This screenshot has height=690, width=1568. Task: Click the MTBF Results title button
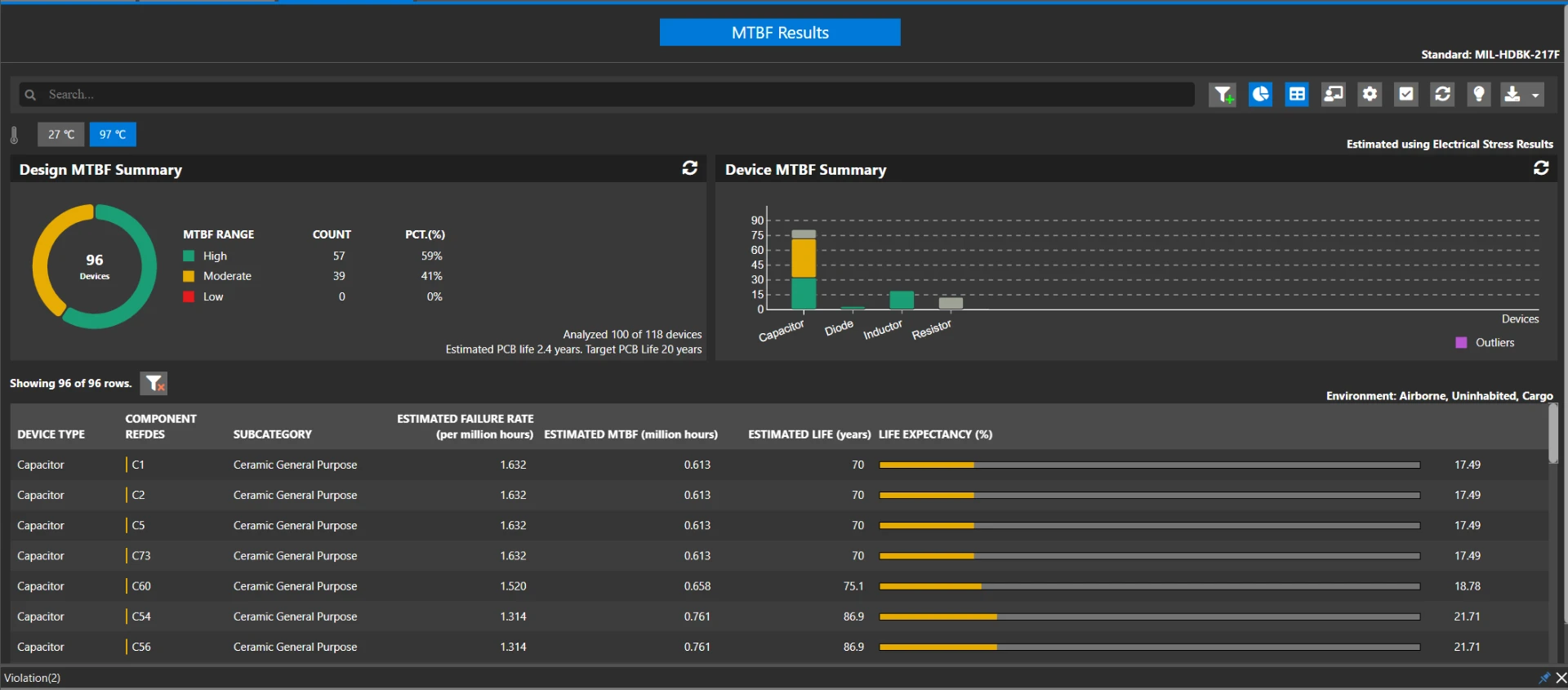(780, 33)
